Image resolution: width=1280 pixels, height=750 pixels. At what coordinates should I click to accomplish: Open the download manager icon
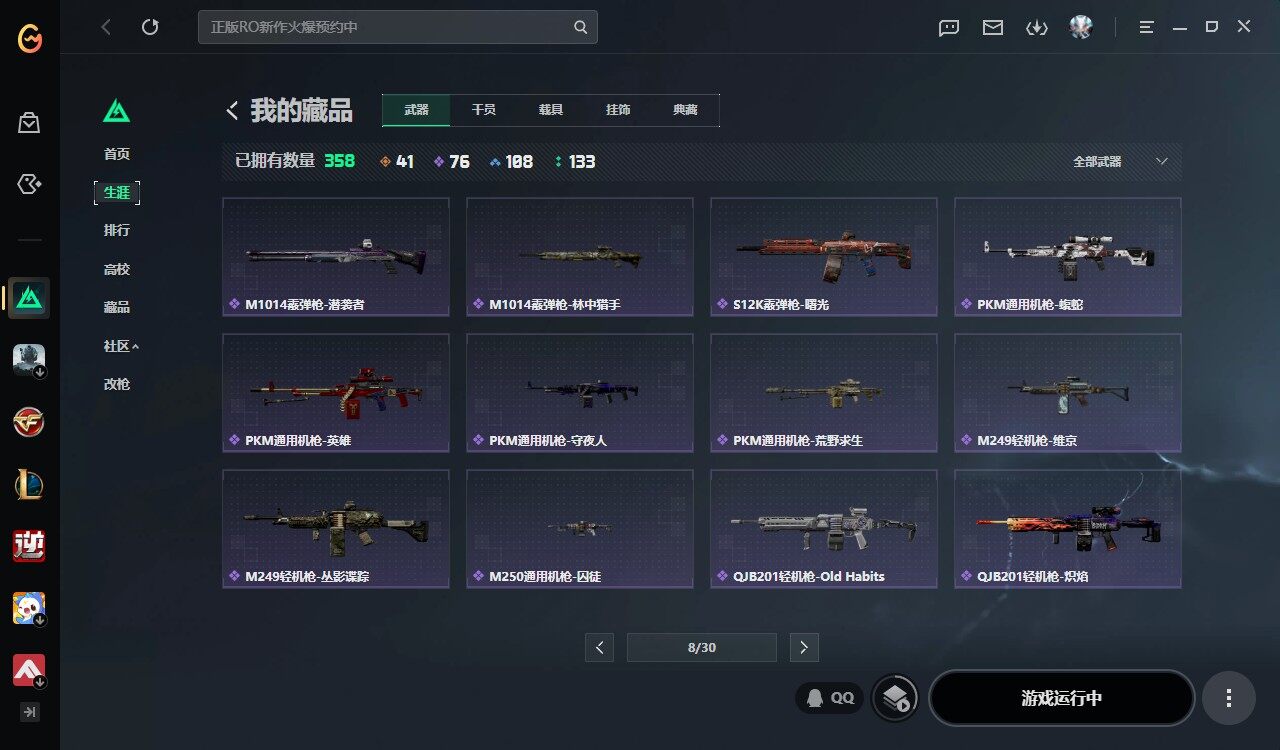click(x=1036, y=28)
